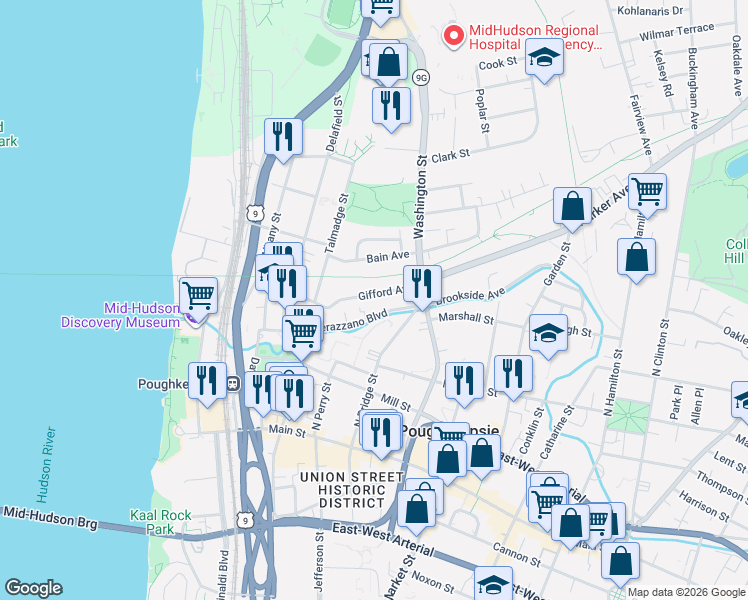Click the Kohlanaris Dr label
This screenshot has width=748, height=600.
click(650, 10)
